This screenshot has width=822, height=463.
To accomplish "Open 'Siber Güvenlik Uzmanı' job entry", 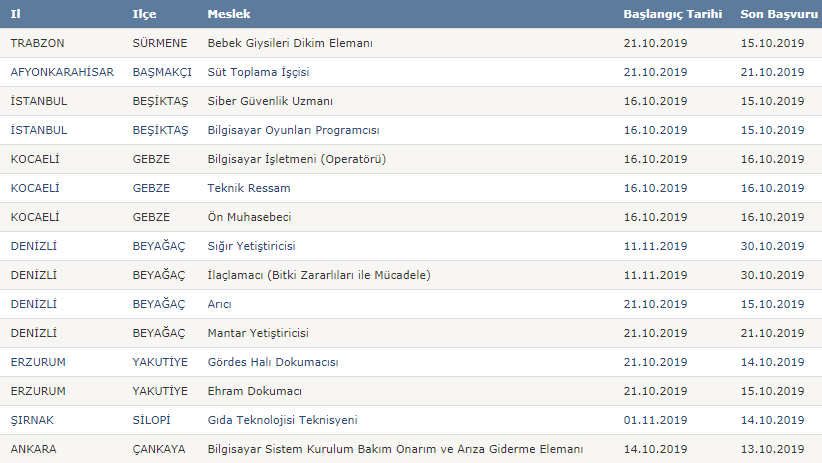I will pyautogui.click(x=270, y=101).
